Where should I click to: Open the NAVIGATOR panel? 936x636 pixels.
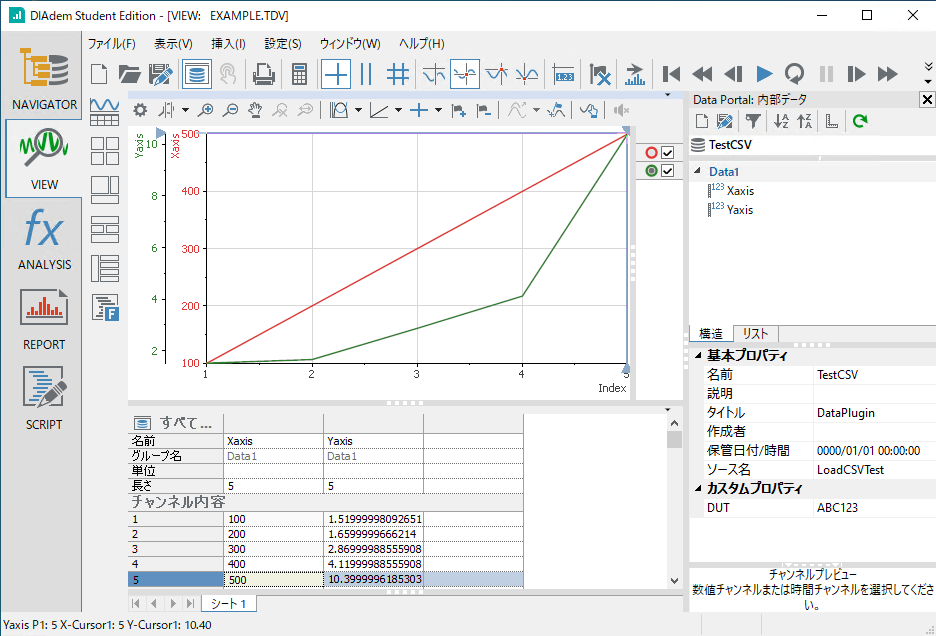click(x=44, y=78)
